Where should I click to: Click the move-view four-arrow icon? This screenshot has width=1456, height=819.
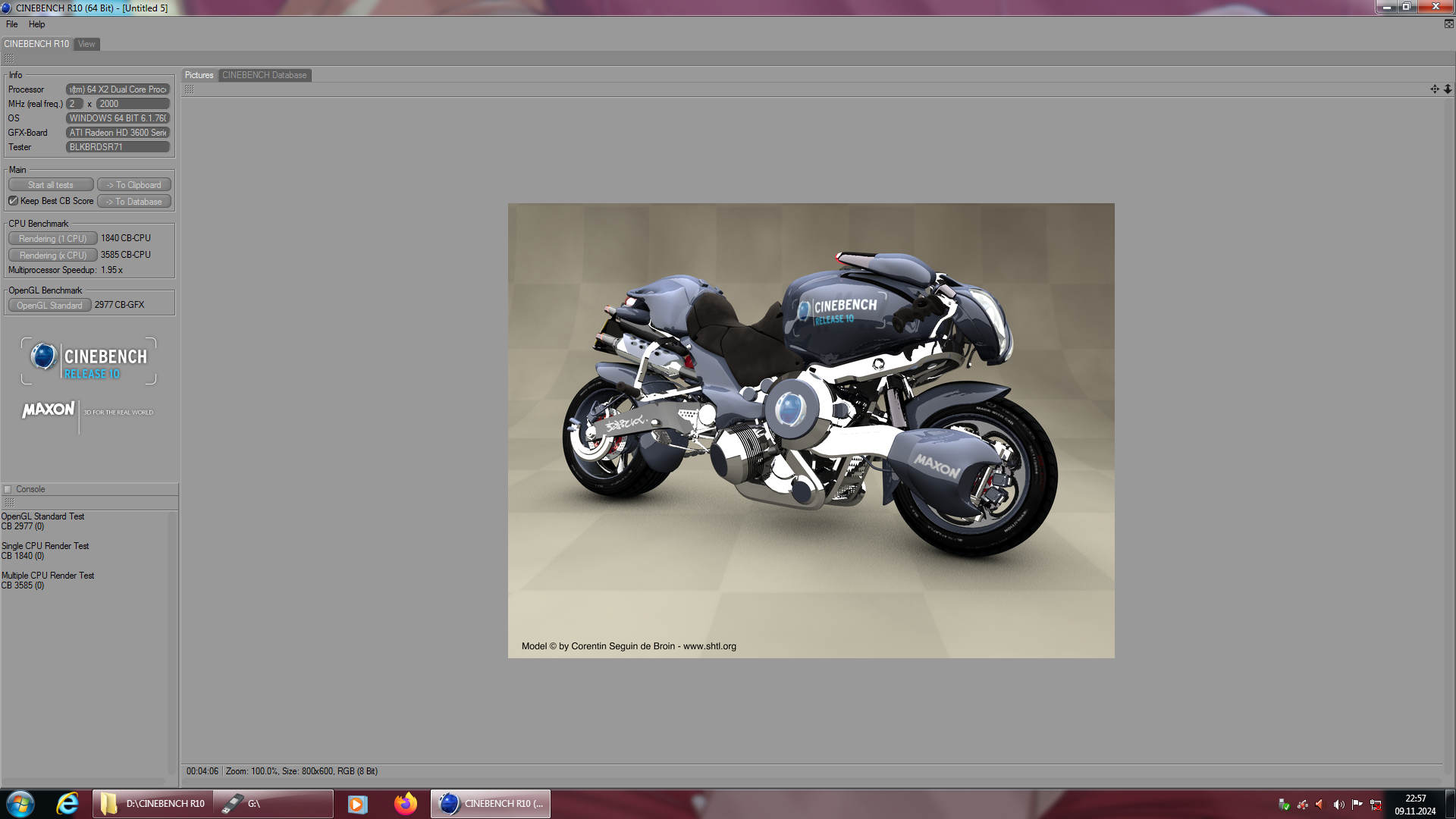tap(1434, 89)
